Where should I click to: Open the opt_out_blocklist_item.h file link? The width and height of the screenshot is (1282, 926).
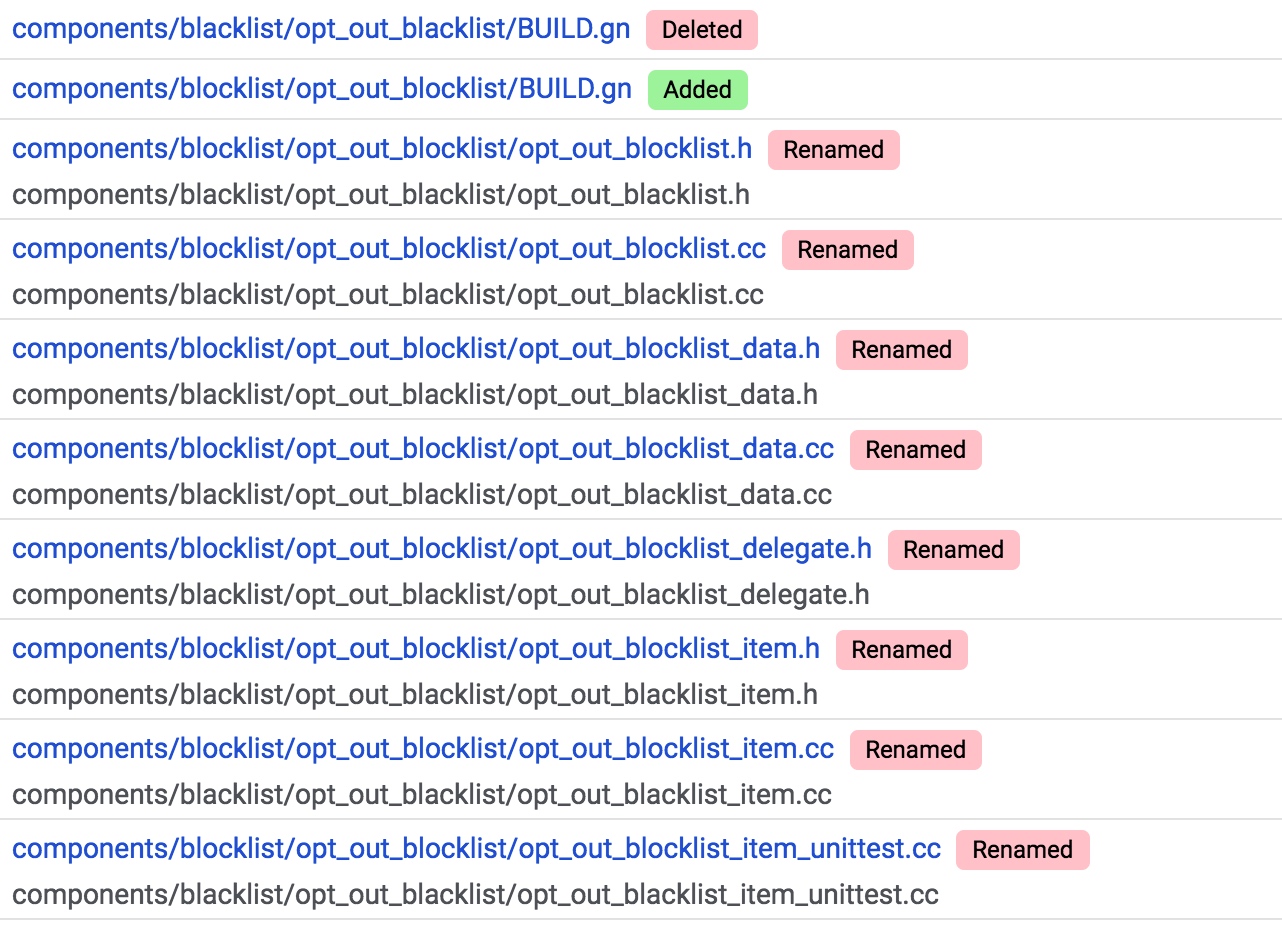pyautogui.click(x=416, y=649)
